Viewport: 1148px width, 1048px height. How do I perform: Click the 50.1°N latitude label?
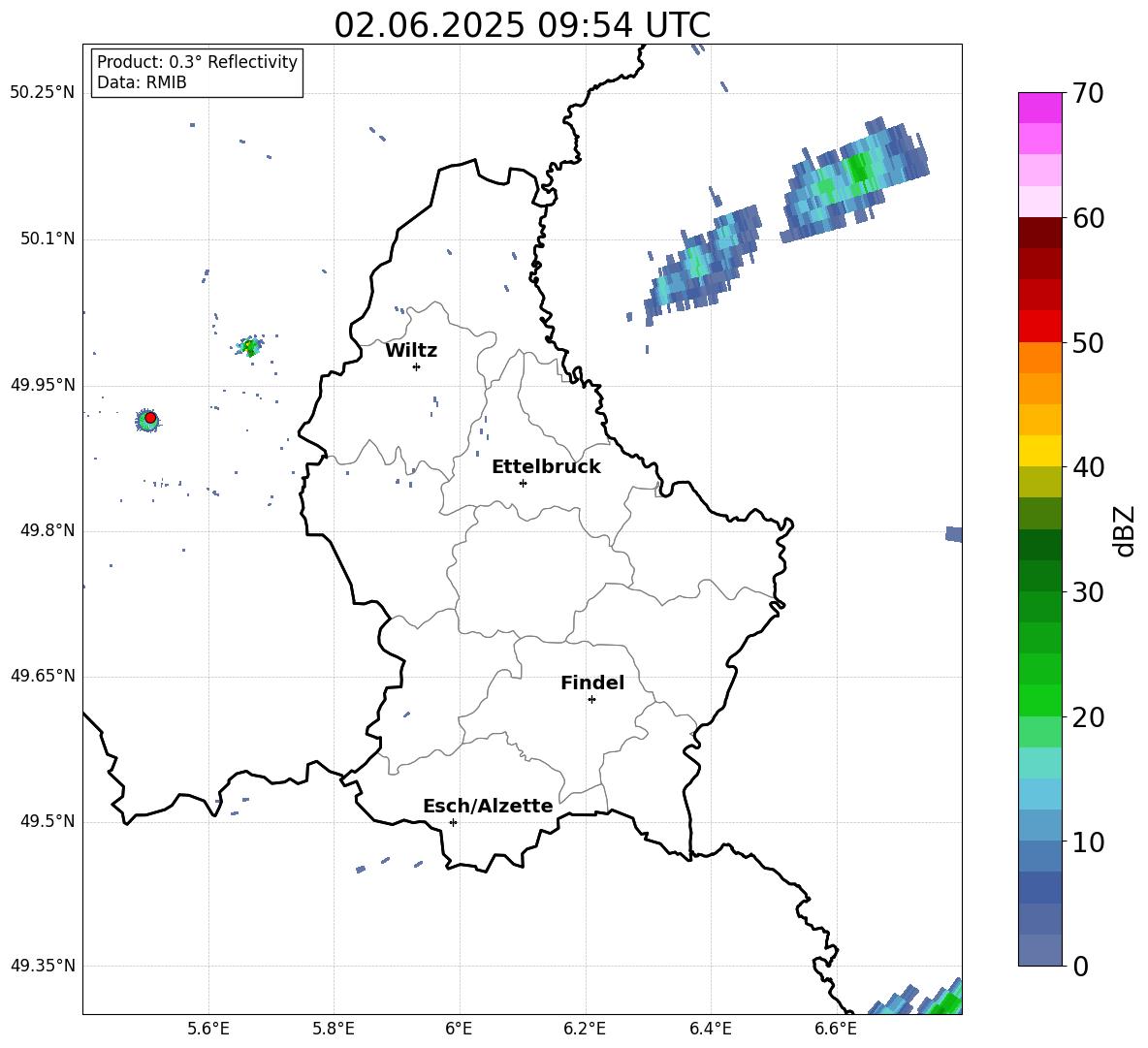[x=48, y=239]
